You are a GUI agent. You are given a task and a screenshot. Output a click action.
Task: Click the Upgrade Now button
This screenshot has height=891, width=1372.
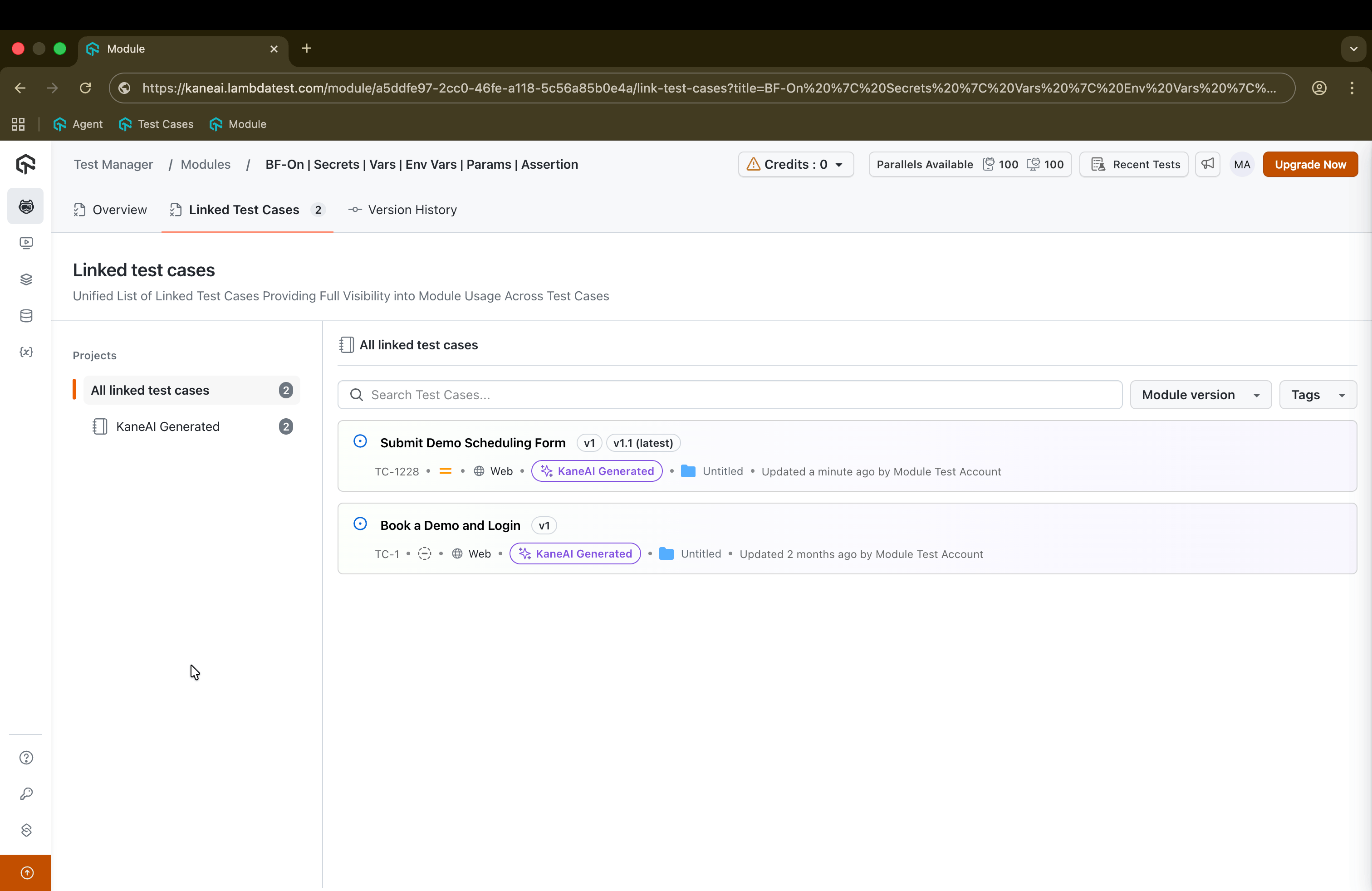click(x=1310, y=164)
